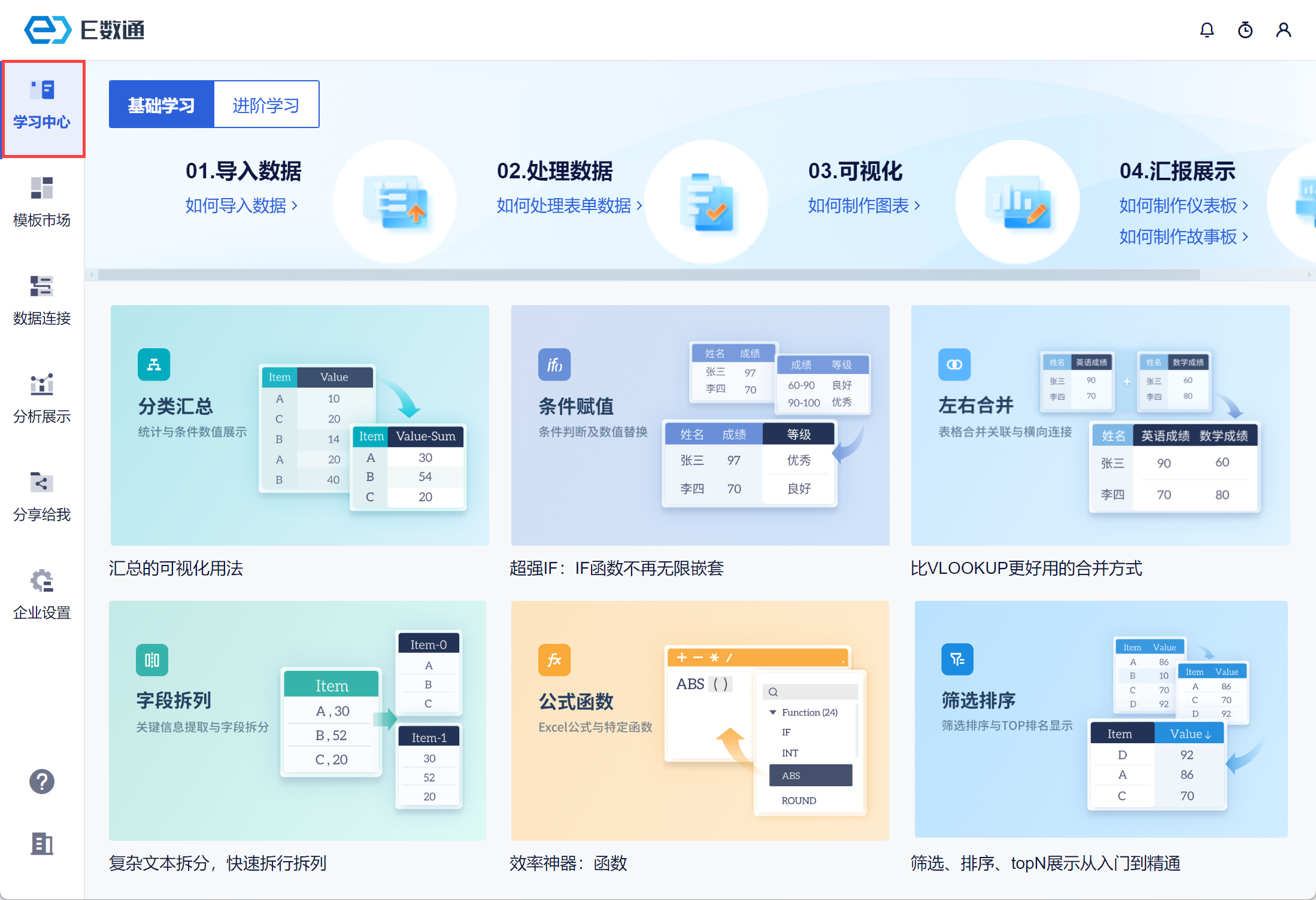Click the building icon at sidebar bottom
Image resolution: width=1316 pixels, height=900 pixels.
click(42, 843)
